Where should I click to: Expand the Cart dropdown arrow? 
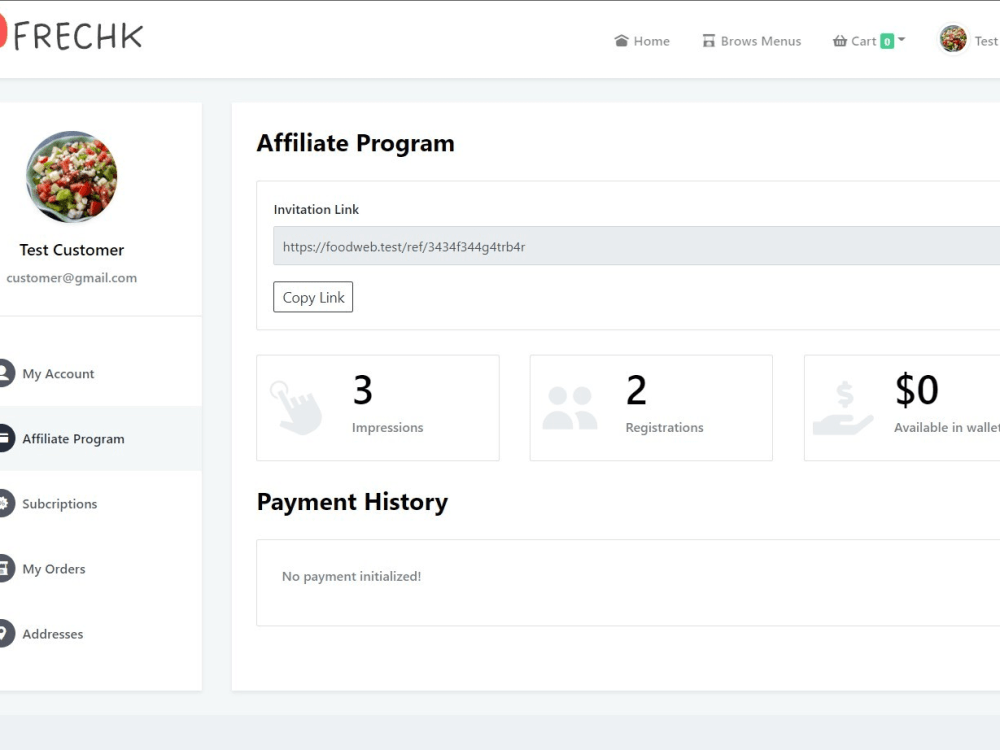(902, 40)
